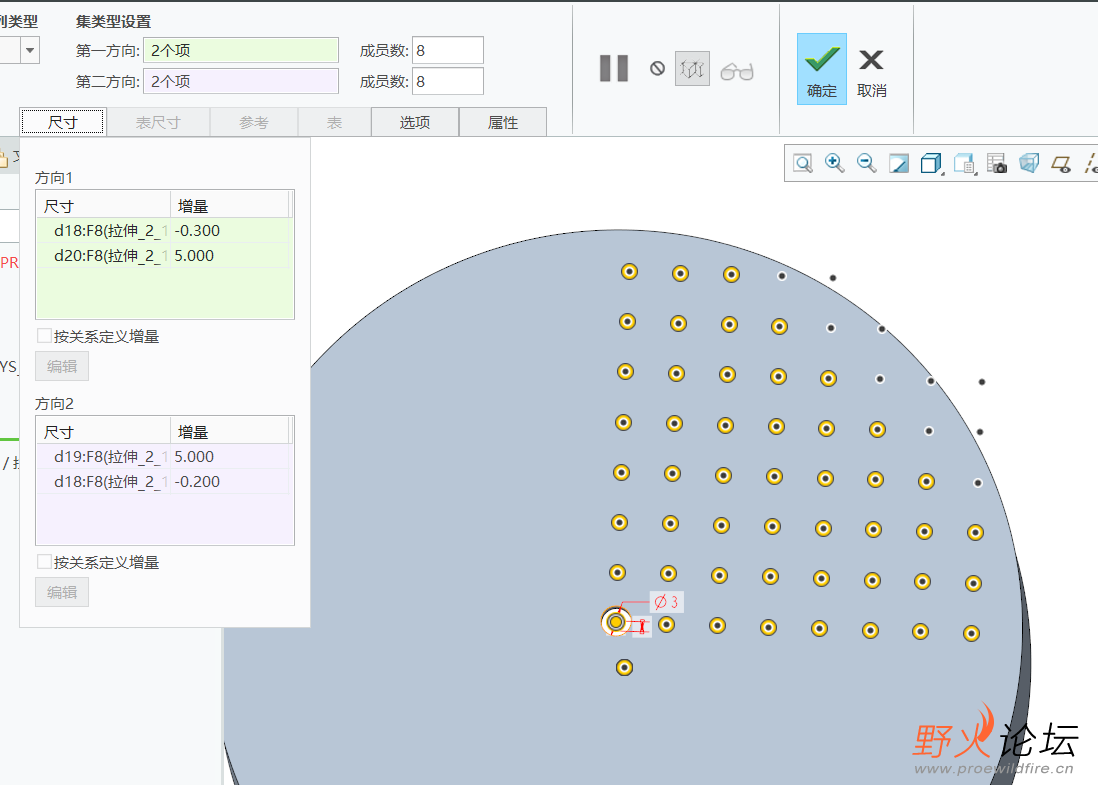
Task: Open the 参考 tab
Action: tap(253, 123)
